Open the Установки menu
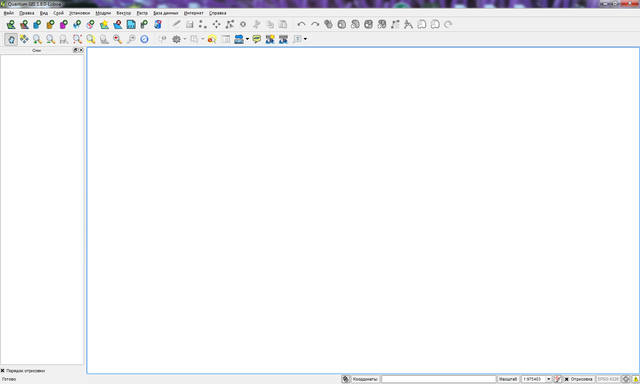 pyautogui.click(x=79, y=13)
